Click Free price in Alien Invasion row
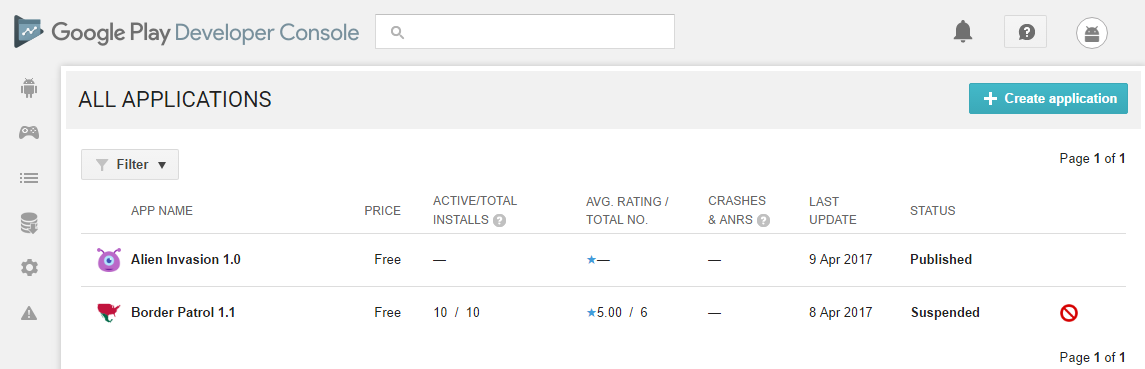1145x369 pixels. pos(388,259)
